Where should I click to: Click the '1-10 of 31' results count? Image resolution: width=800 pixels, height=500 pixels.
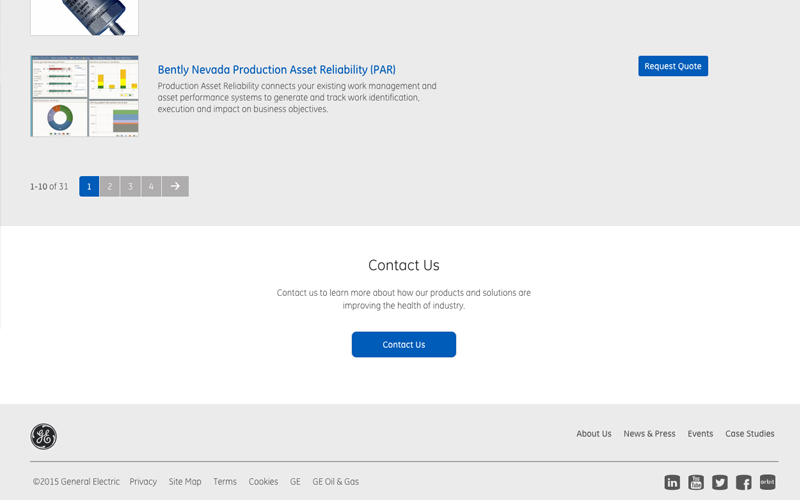[49, 187]
